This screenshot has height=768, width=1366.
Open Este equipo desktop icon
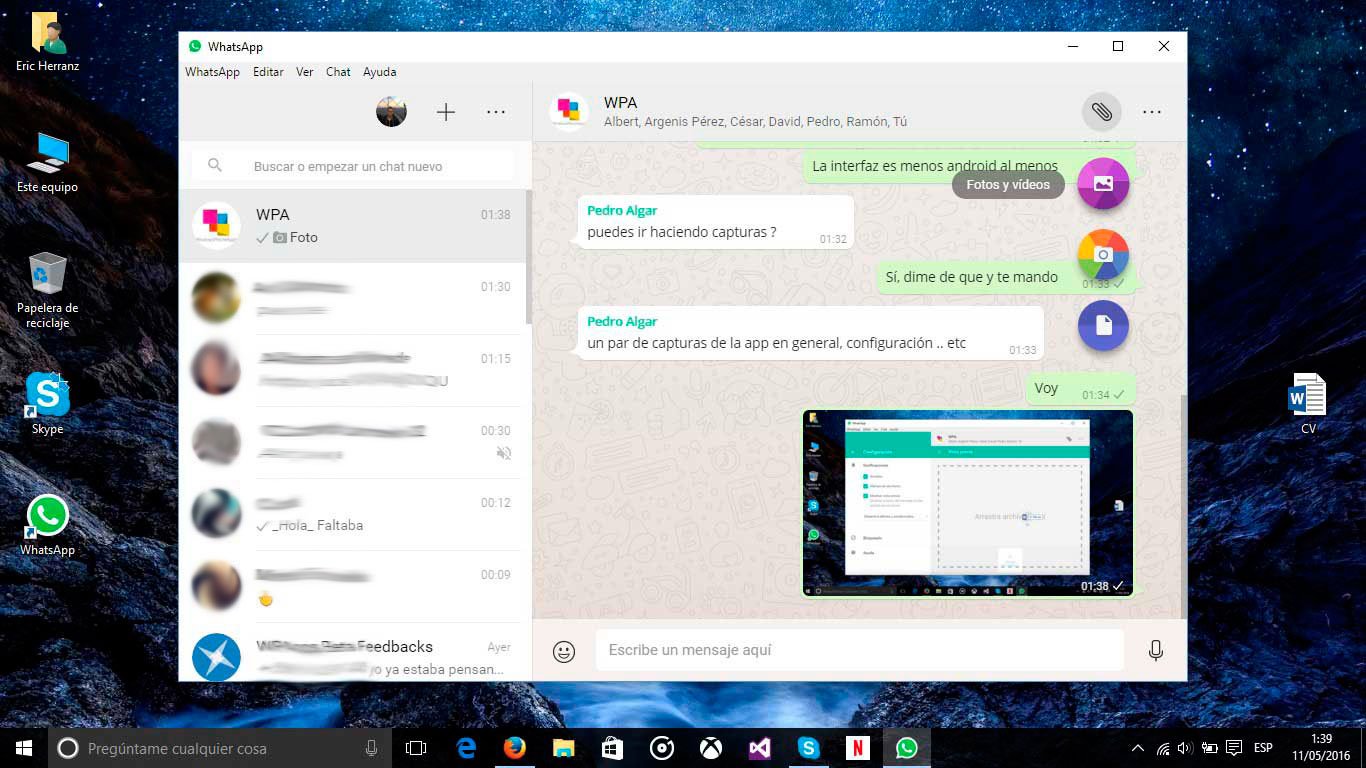[x=47, y=163]
